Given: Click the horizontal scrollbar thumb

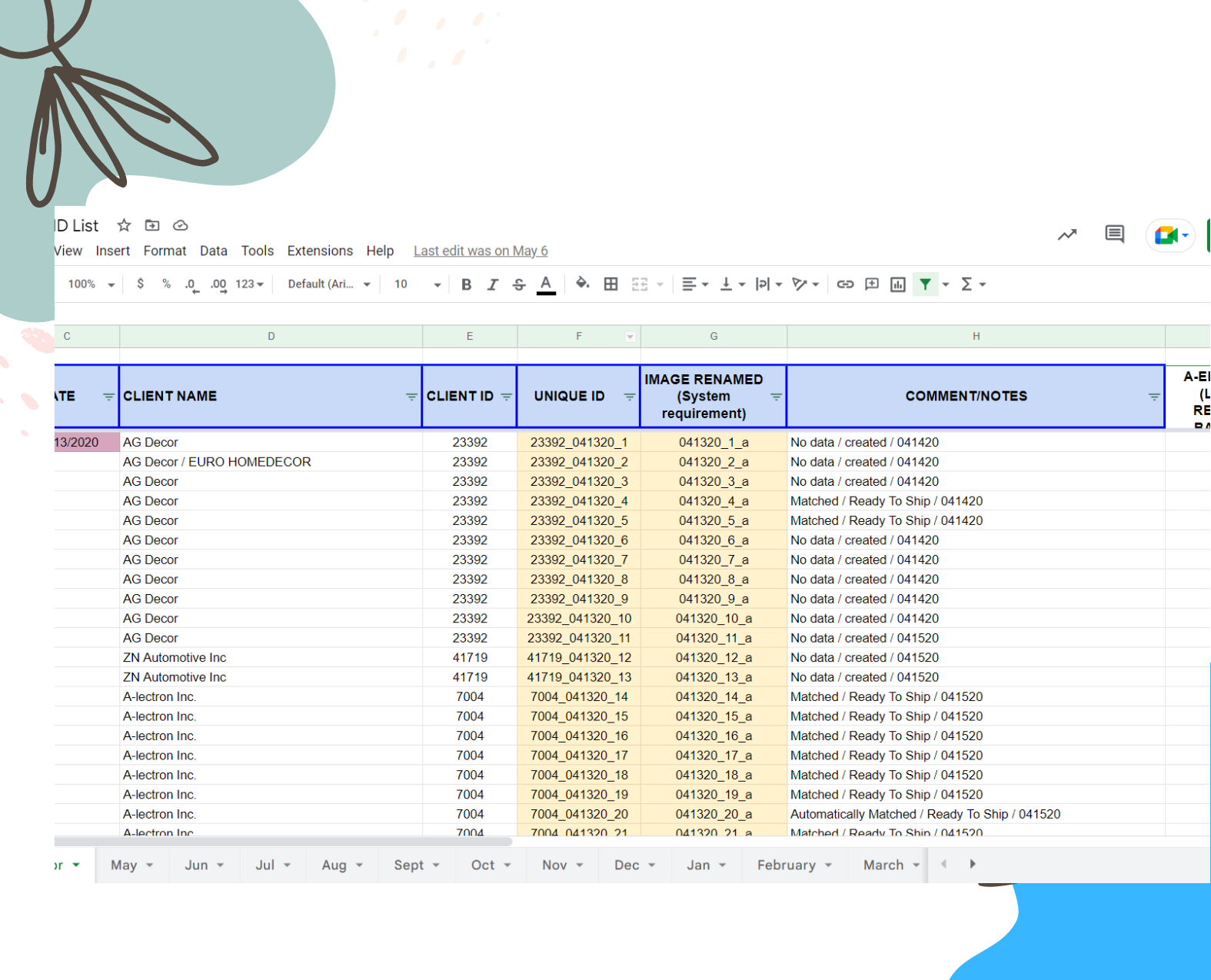Looking at the screenshot, I should pyautogui.click(x=284, y=842).
